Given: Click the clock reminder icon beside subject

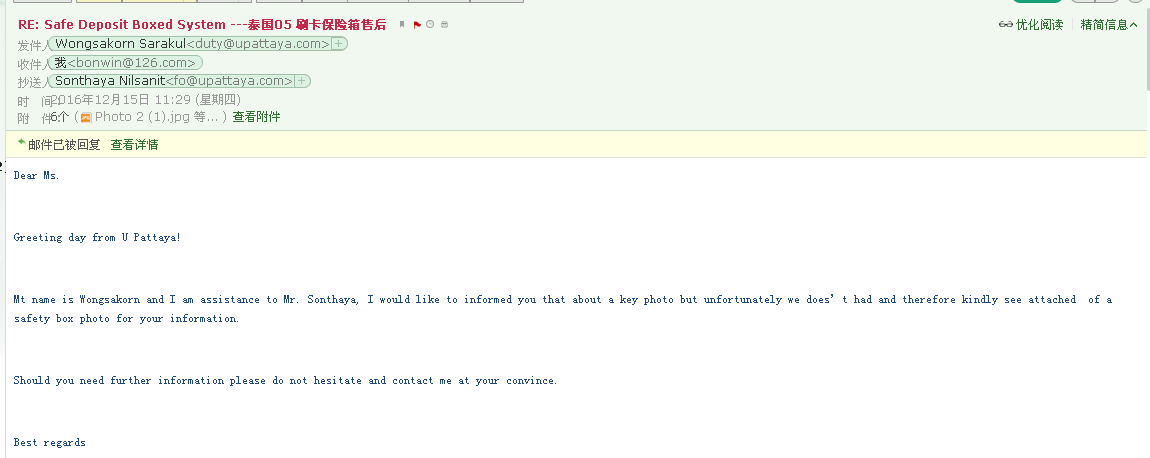Looking at the screenshot, I should [x=430, y=24].
